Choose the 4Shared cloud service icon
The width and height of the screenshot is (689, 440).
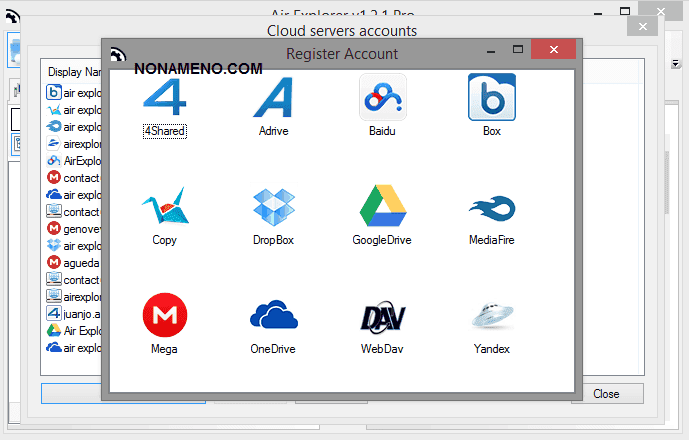(165, 97)
